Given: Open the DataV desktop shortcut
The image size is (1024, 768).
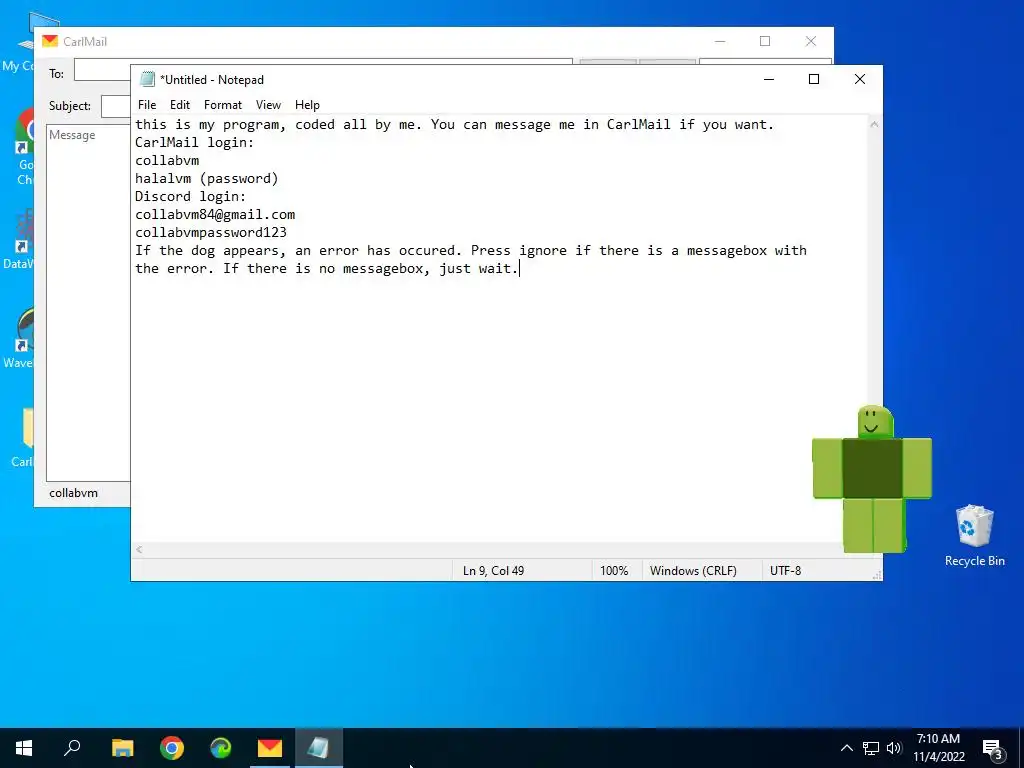Looking at the screenshot, I should tap(18, 240).
